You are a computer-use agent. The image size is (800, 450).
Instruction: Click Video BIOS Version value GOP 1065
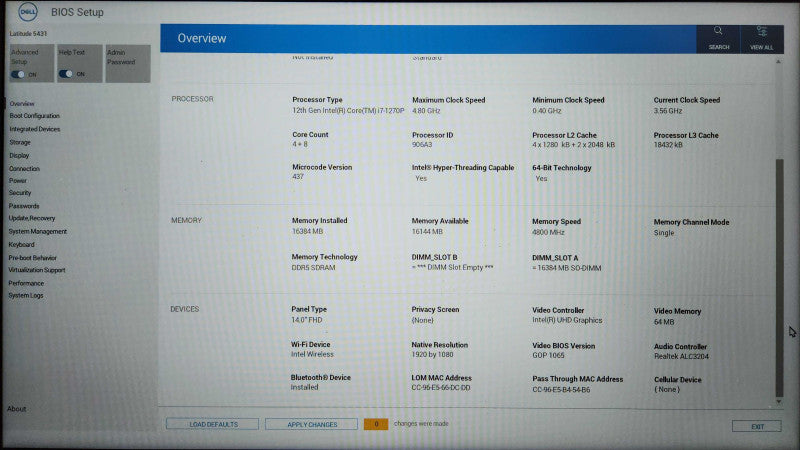(548, 356)
